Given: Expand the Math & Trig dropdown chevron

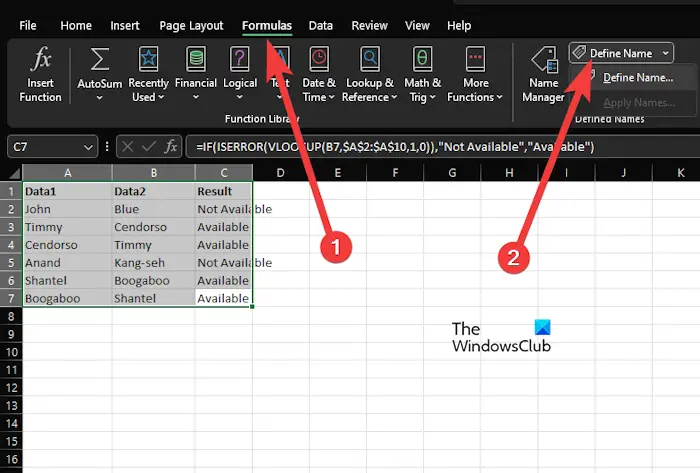Looking at the screenshot, I should [433, 97].
